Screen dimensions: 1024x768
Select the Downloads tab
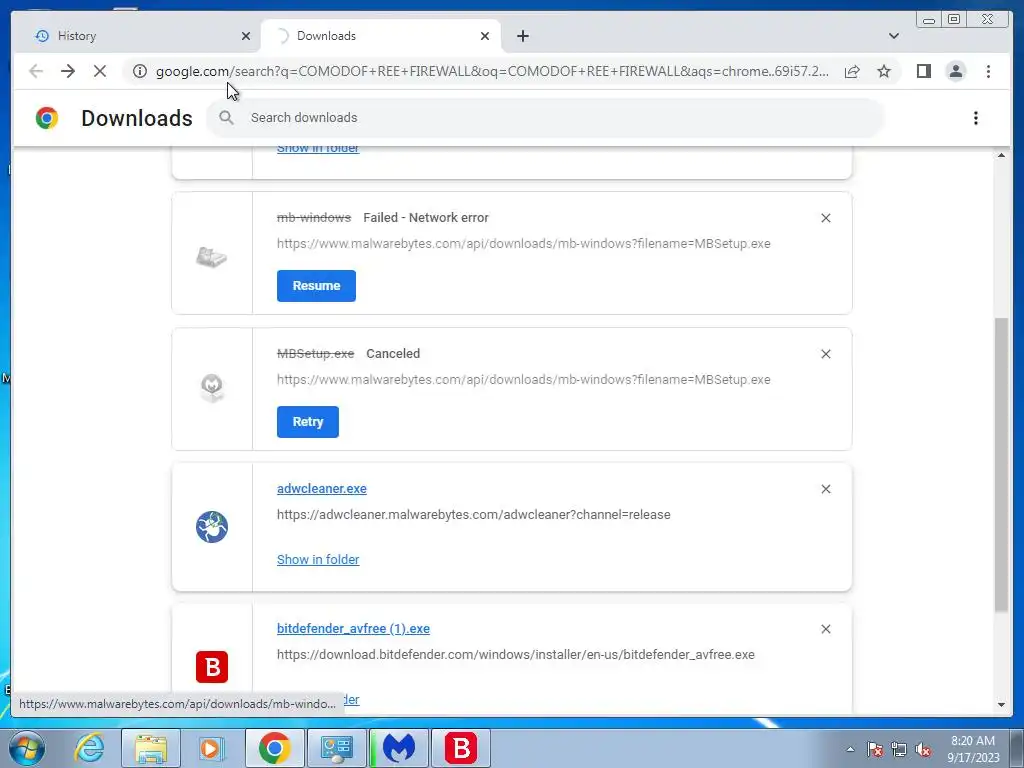[x=380, y=36]
